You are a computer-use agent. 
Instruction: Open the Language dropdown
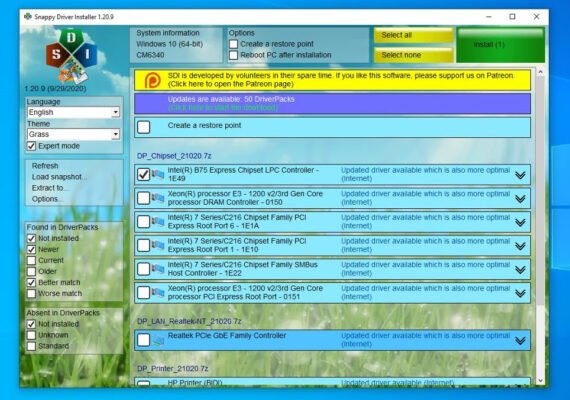[x=73, y=112]
